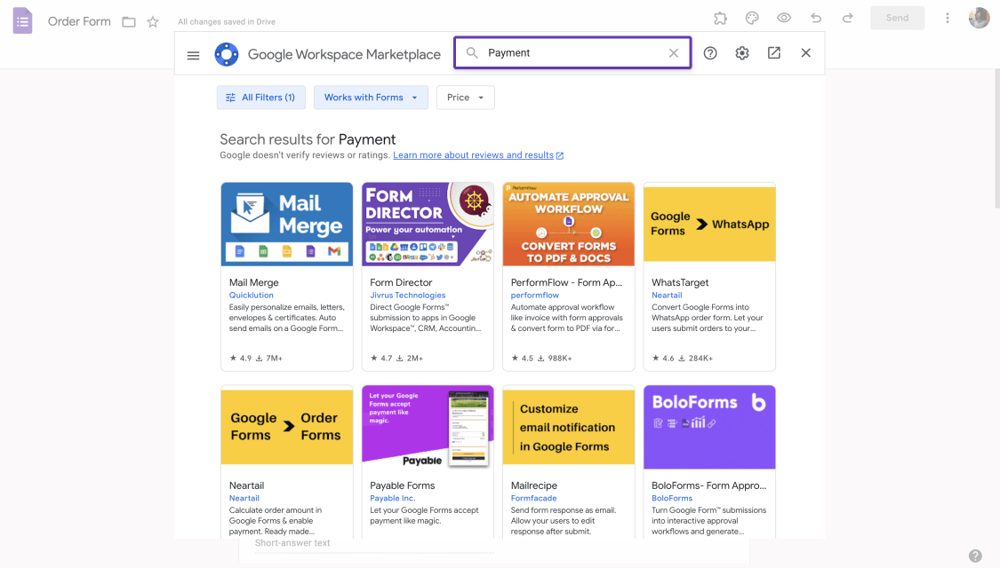
Task: Click the WhatsTarget 284K+ downloads
Action: (696, 358)
